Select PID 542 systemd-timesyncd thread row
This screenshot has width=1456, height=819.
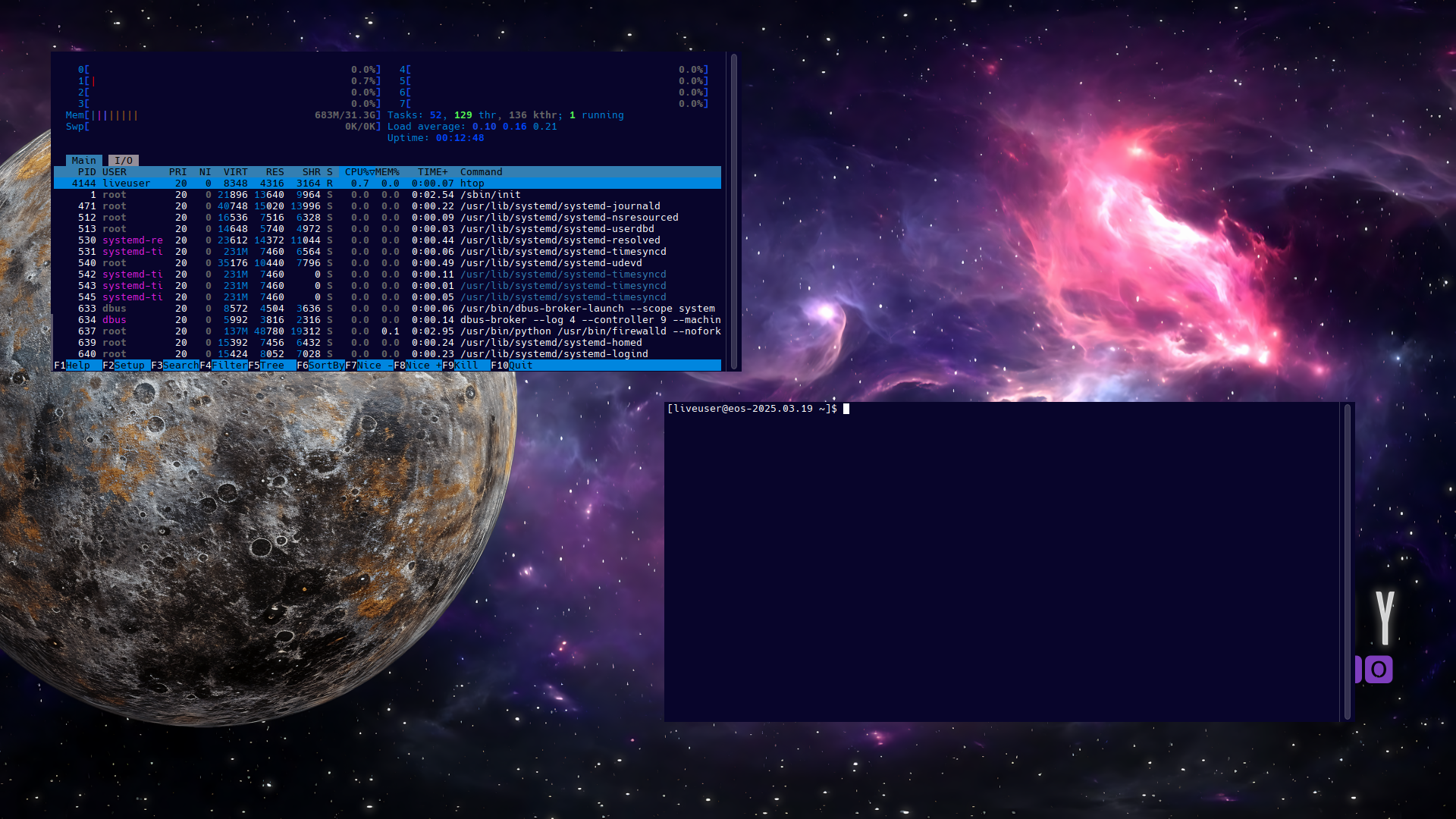point(388,275)
